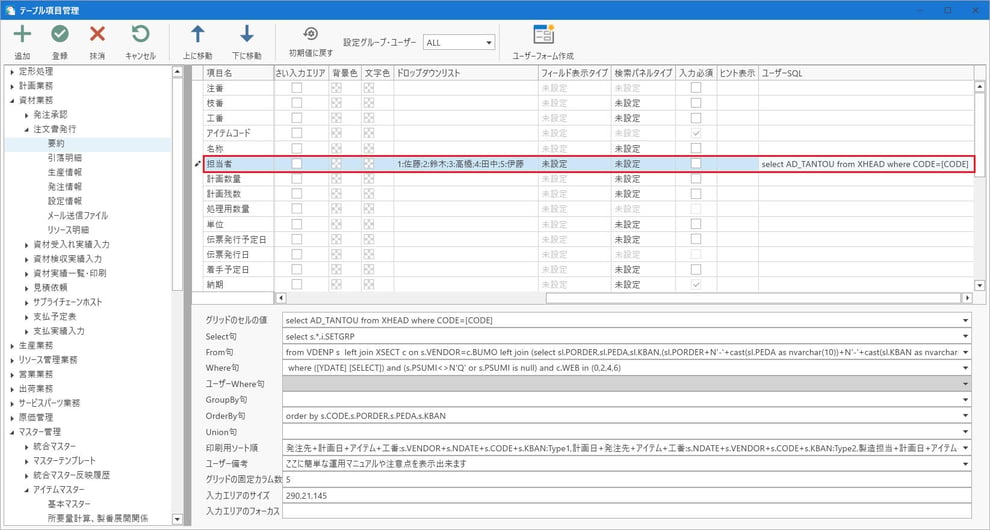Toggle 入力必須 checkbox in 注番 row
990x530 pixels.
pyautogui.click(x=696, y=88)
